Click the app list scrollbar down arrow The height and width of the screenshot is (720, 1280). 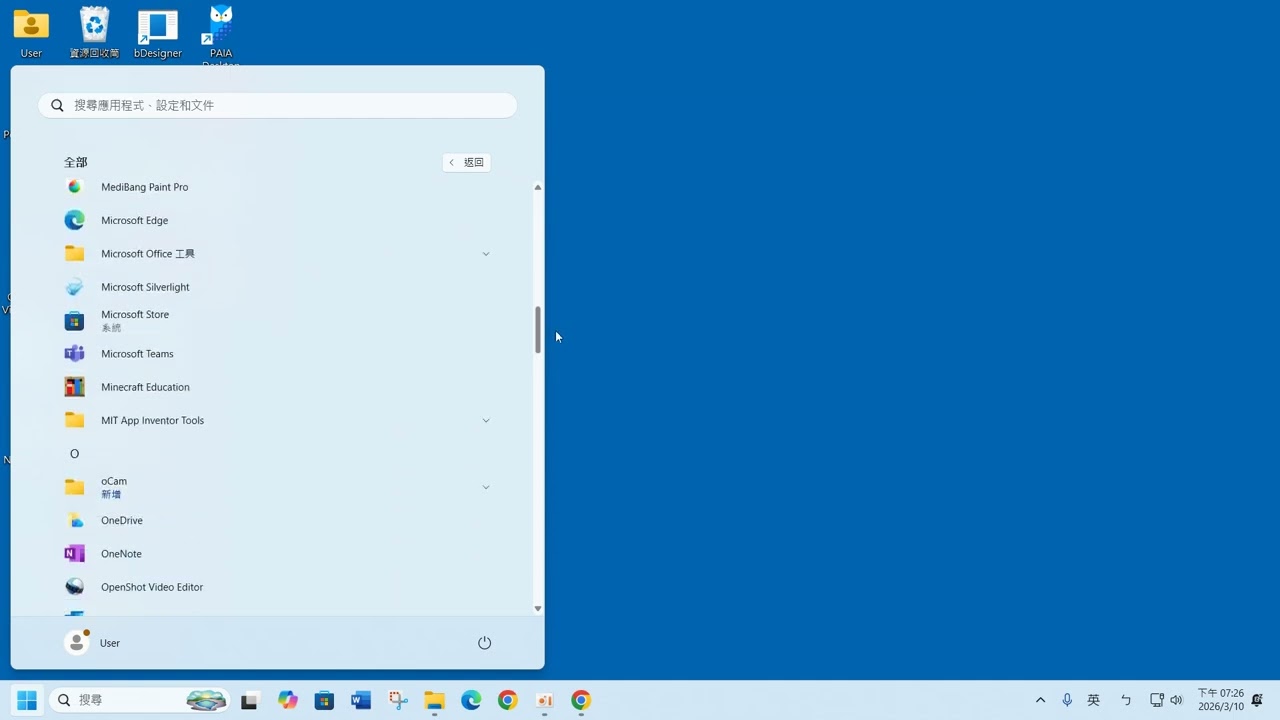click(x=538, y=608)
